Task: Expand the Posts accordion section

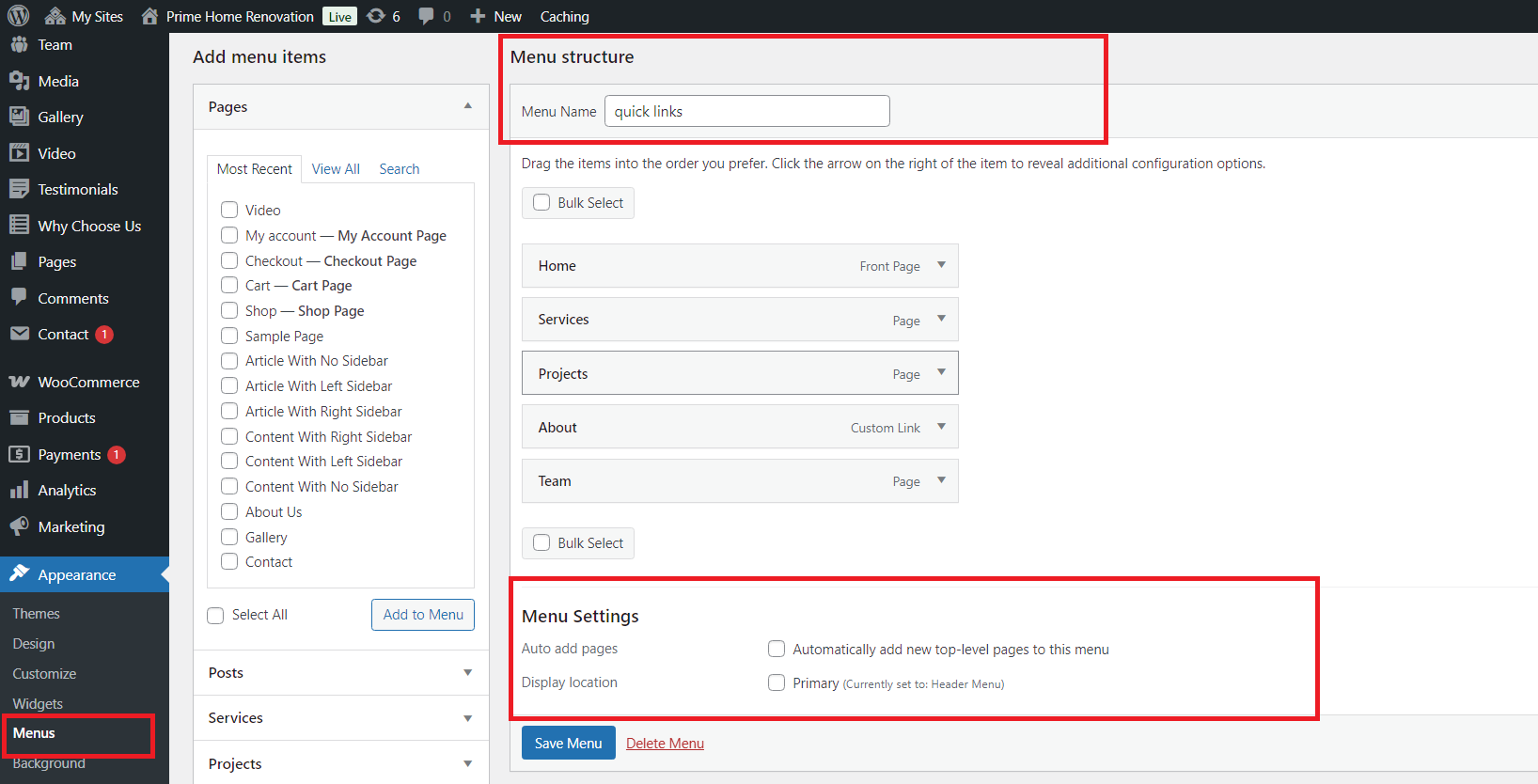Action: [x=467, y=672]
